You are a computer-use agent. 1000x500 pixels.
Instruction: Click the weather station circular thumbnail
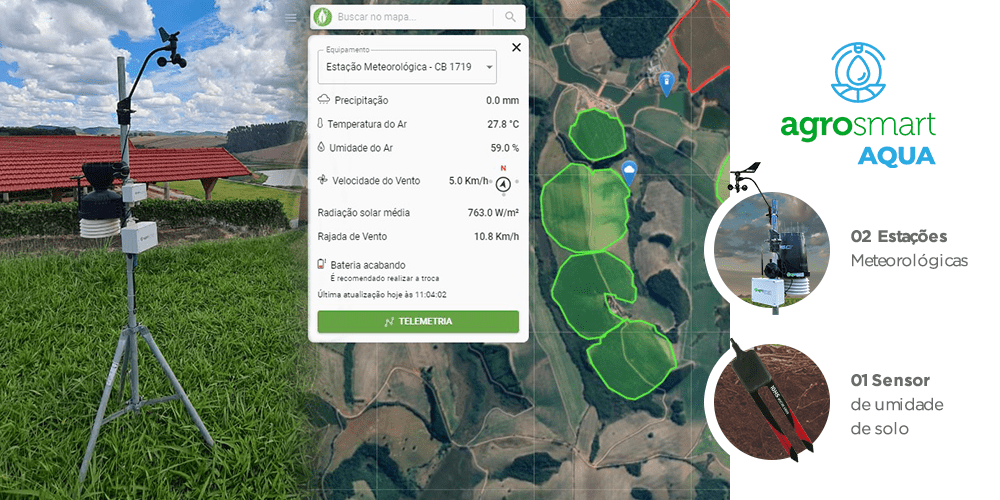point(771,249)
